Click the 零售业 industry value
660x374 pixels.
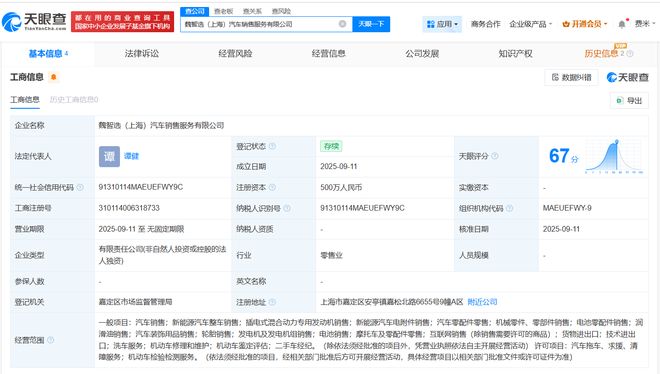click(x=331, y=255)
